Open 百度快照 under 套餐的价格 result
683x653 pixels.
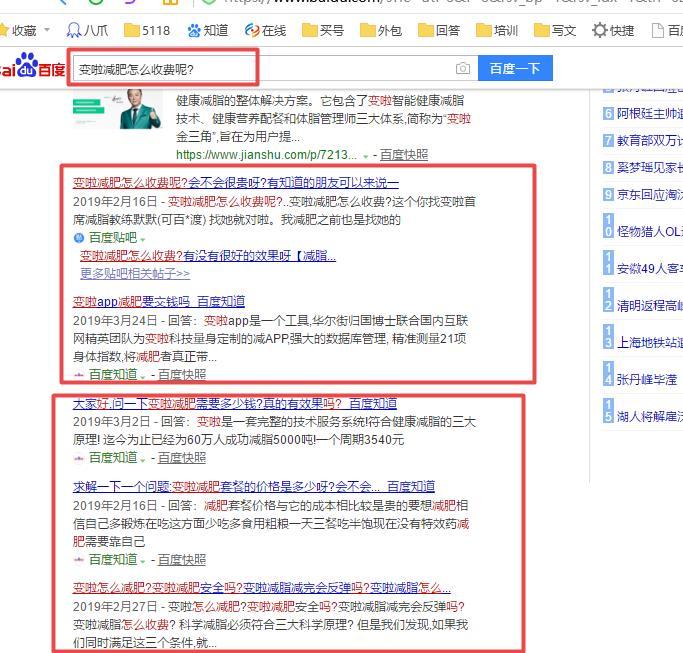coord(182,559)
